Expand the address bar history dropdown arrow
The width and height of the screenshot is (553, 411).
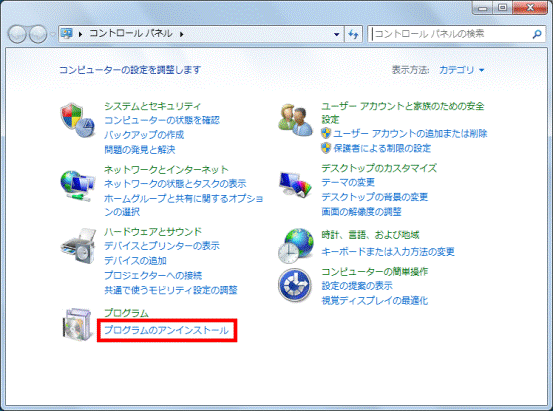tap(336, 34)
